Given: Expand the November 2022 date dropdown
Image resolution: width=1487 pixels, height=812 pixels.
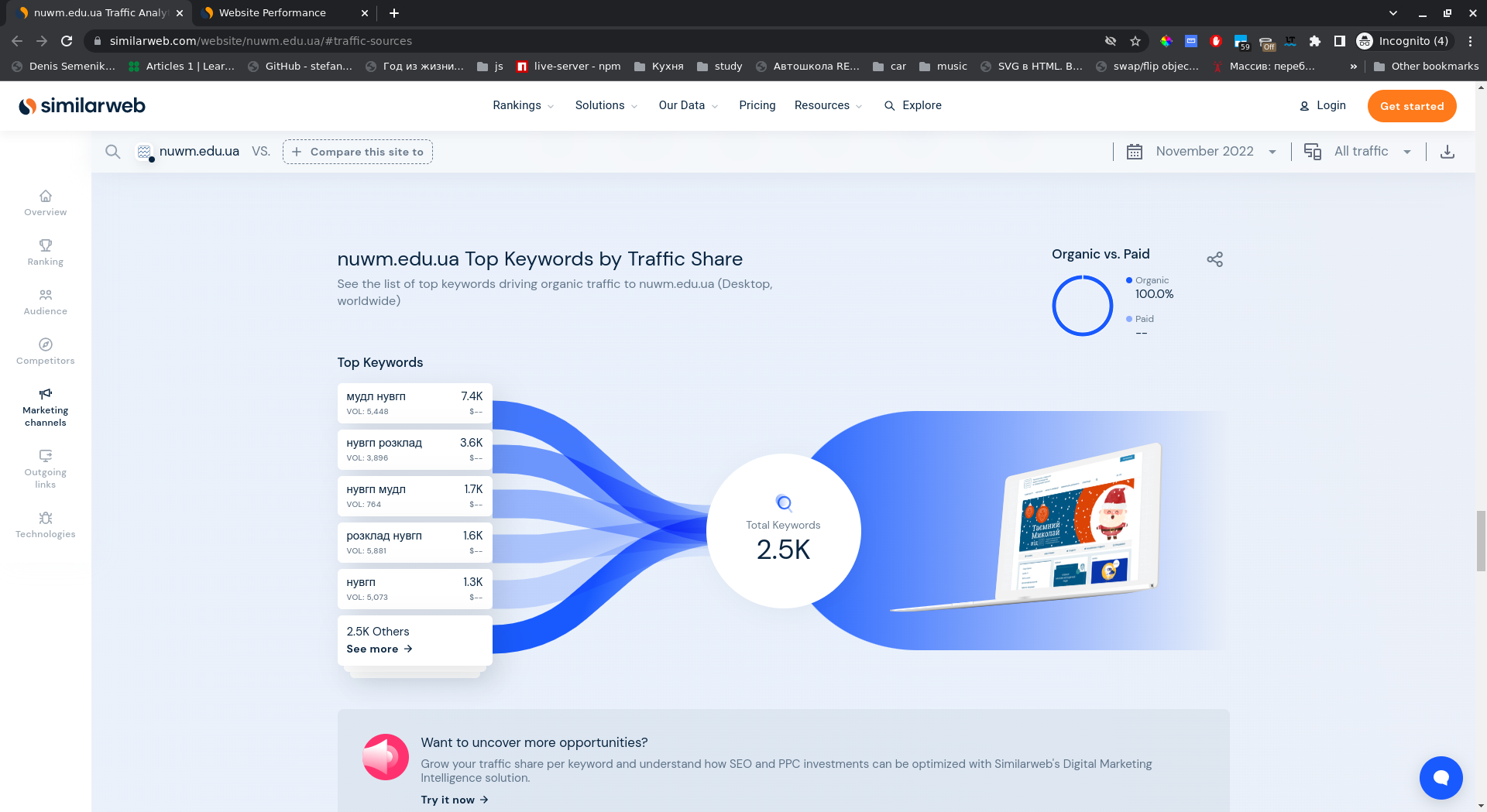Looking at the screenshot, I should pyautogui.click(x=1204, y=152).
